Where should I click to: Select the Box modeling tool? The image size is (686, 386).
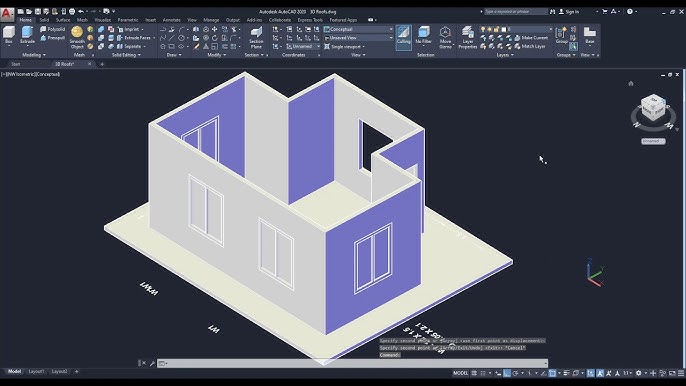coord(9,35)
